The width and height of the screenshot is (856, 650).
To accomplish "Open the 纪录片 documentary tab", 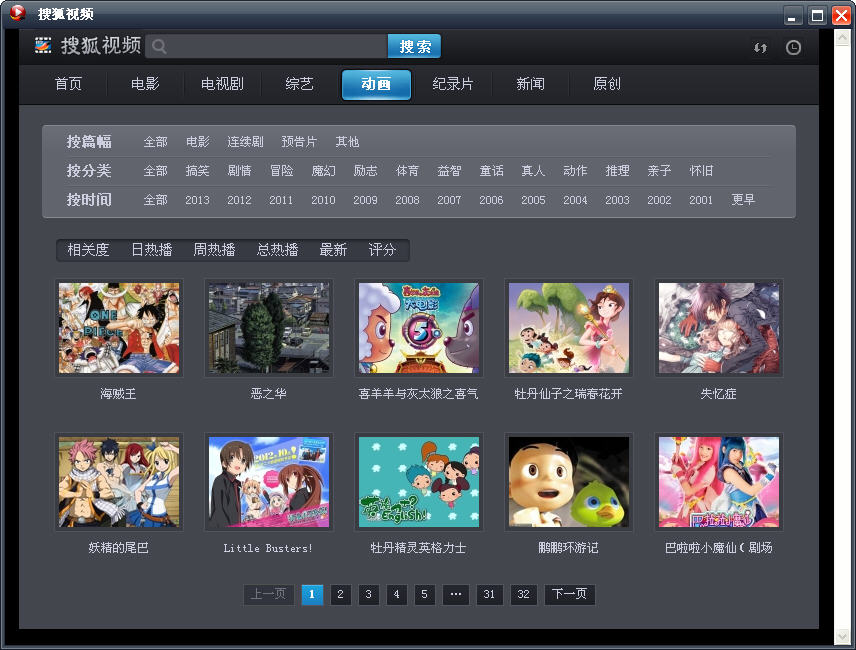I will coord(453,84).
